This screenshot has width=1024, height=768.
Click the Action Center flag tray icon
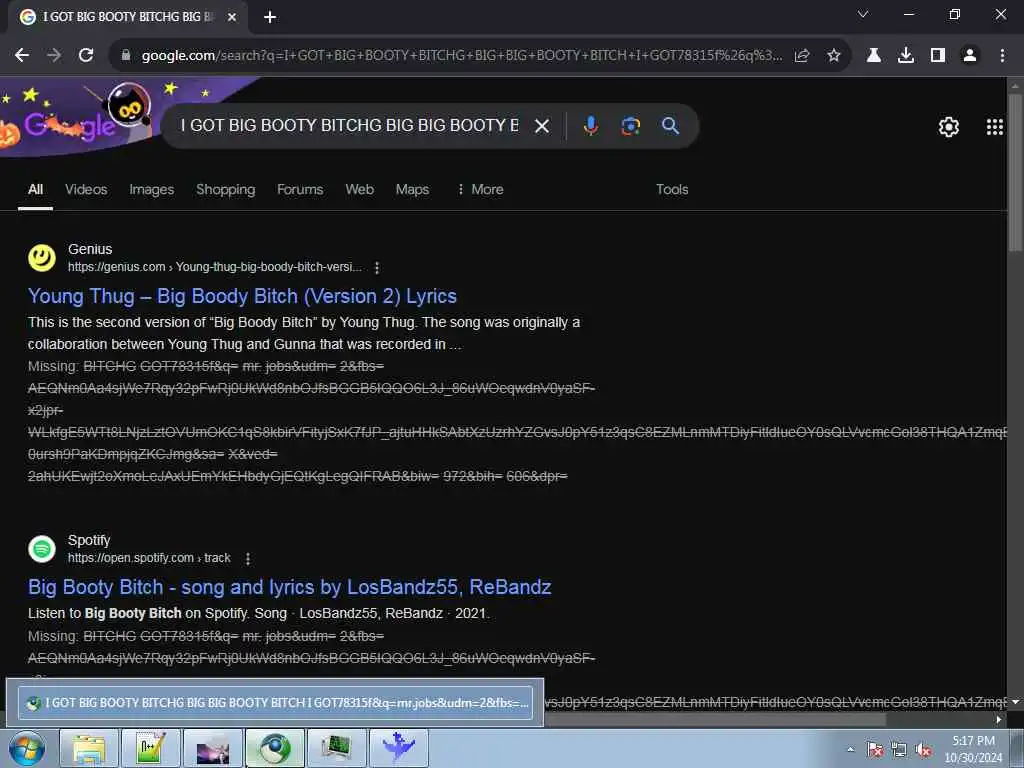click(875, 750)
